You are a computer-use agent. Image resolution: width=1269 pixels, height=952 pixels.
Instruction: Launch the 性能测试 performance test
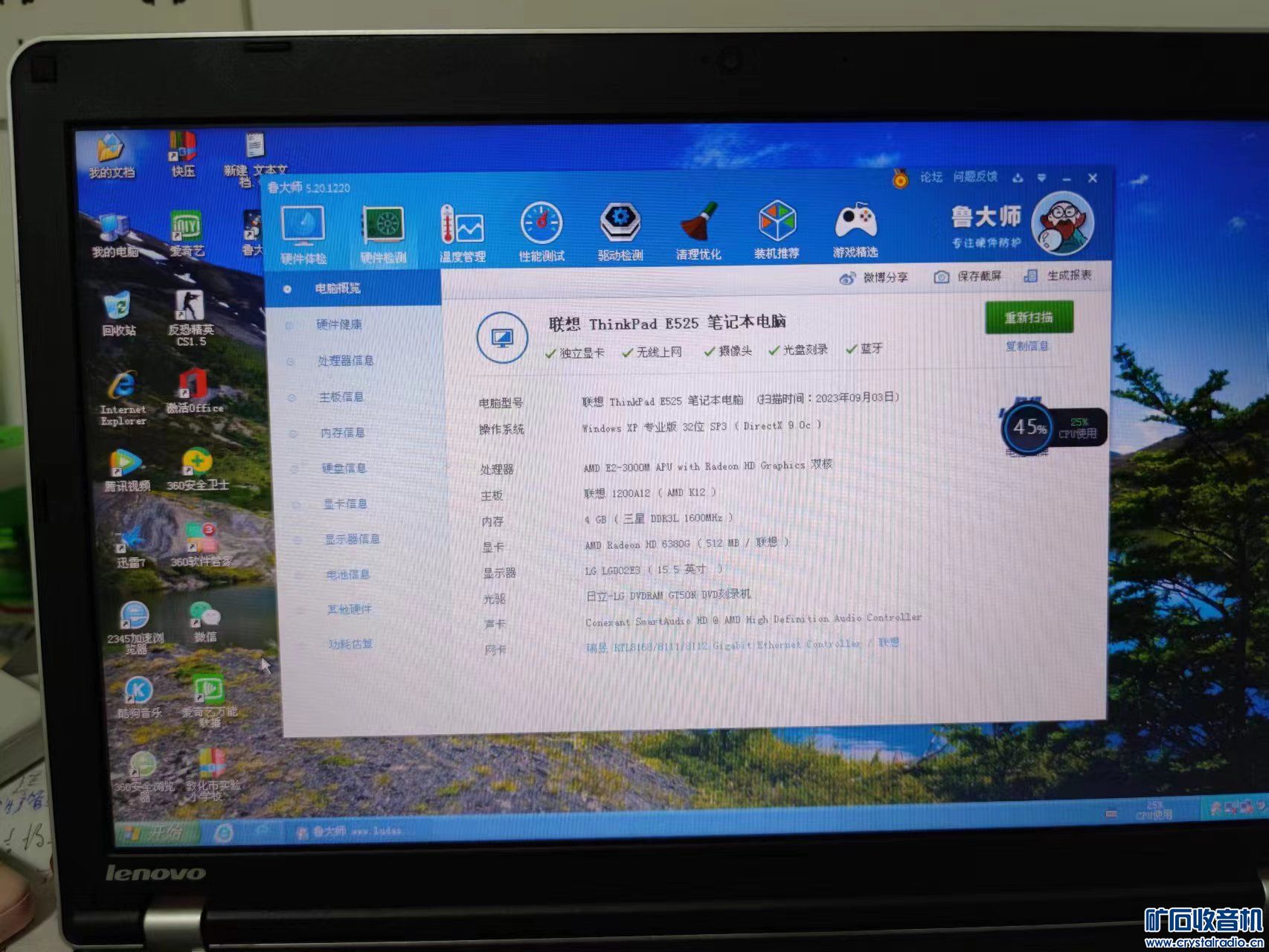[542, 232]
